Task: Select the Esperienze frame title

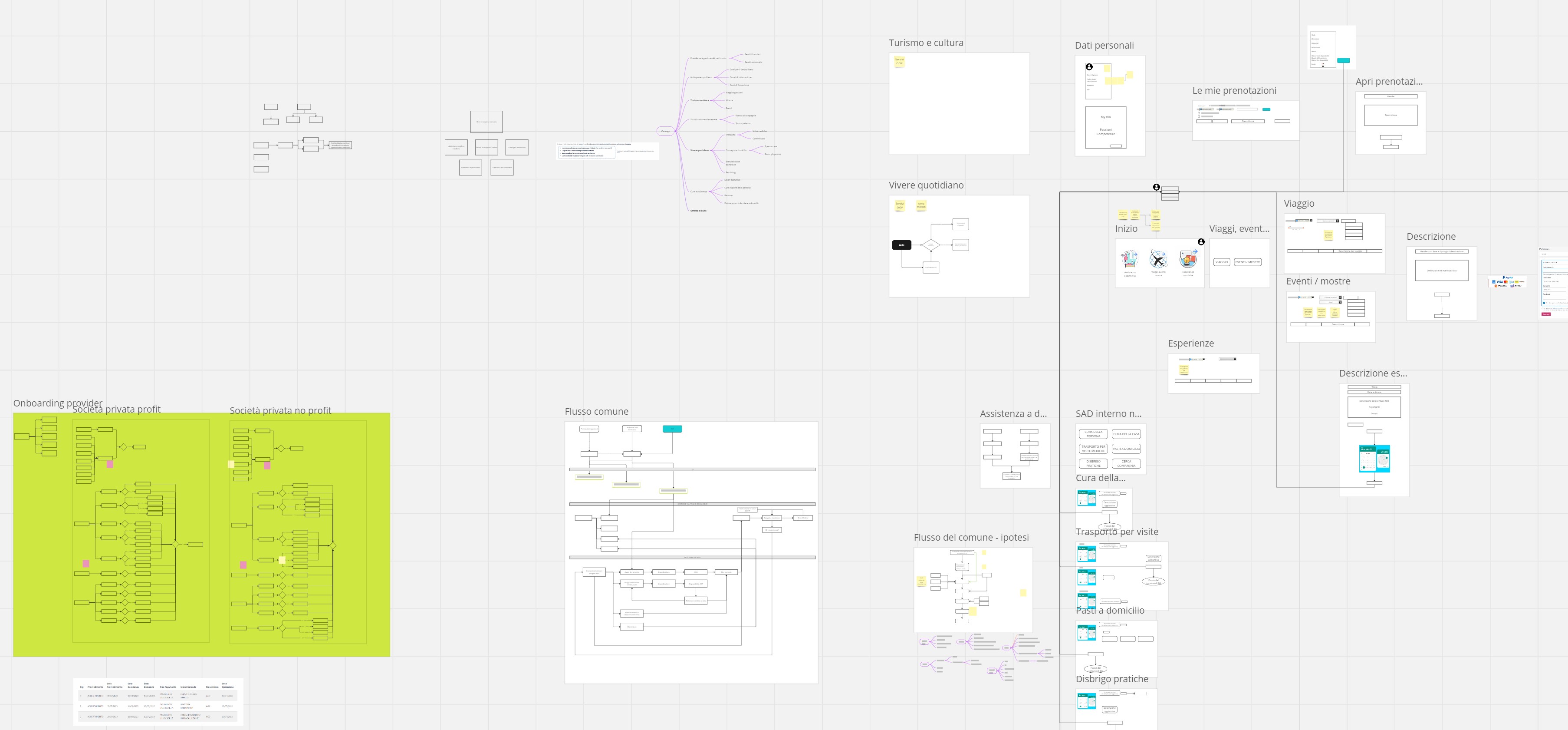Action: tap(1190, 344)
